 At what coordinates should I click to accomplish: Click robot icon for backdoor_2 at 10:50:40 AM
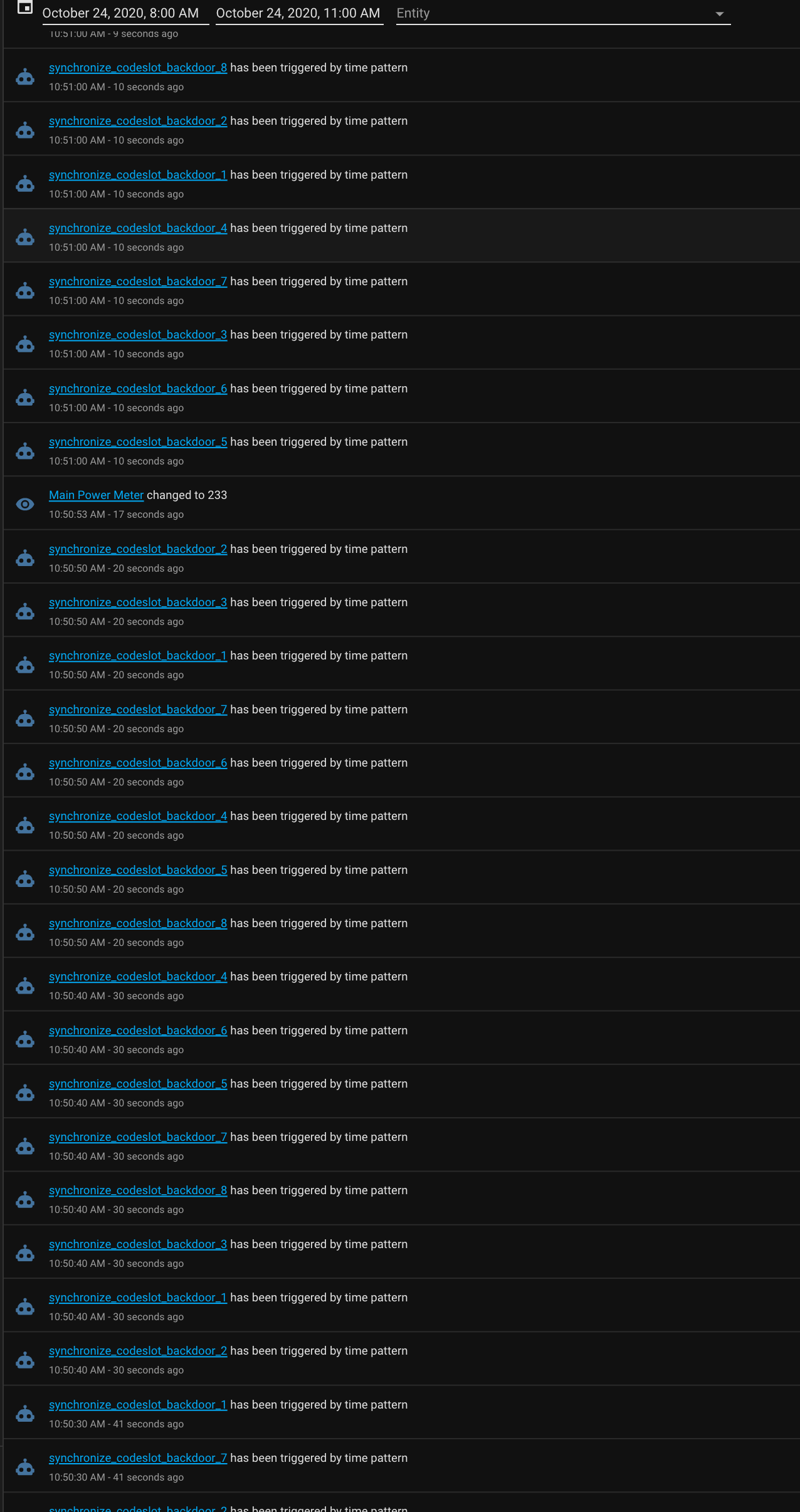pyautogui.click(x=25, y=1360)
